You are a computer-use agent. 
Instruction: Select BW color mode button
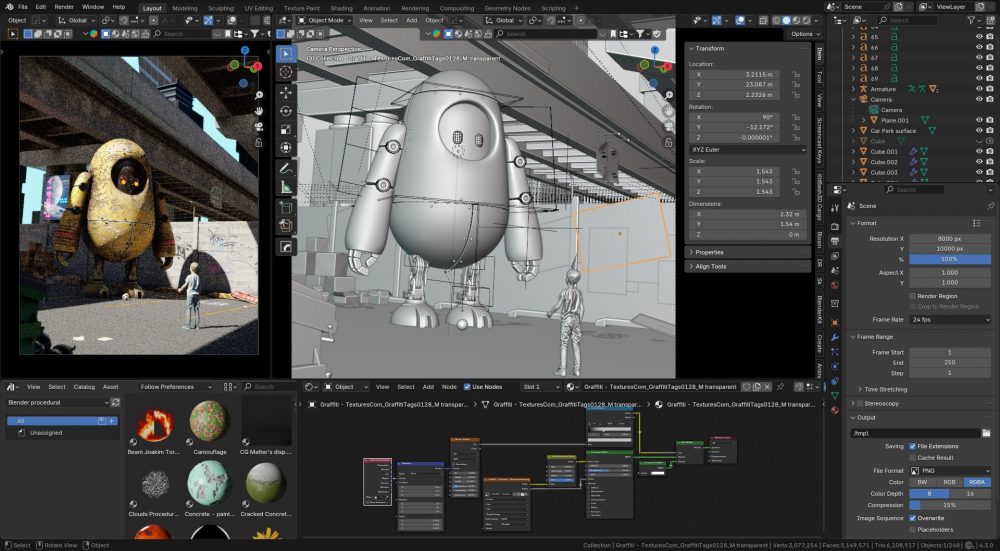click(x=922, y=482)
